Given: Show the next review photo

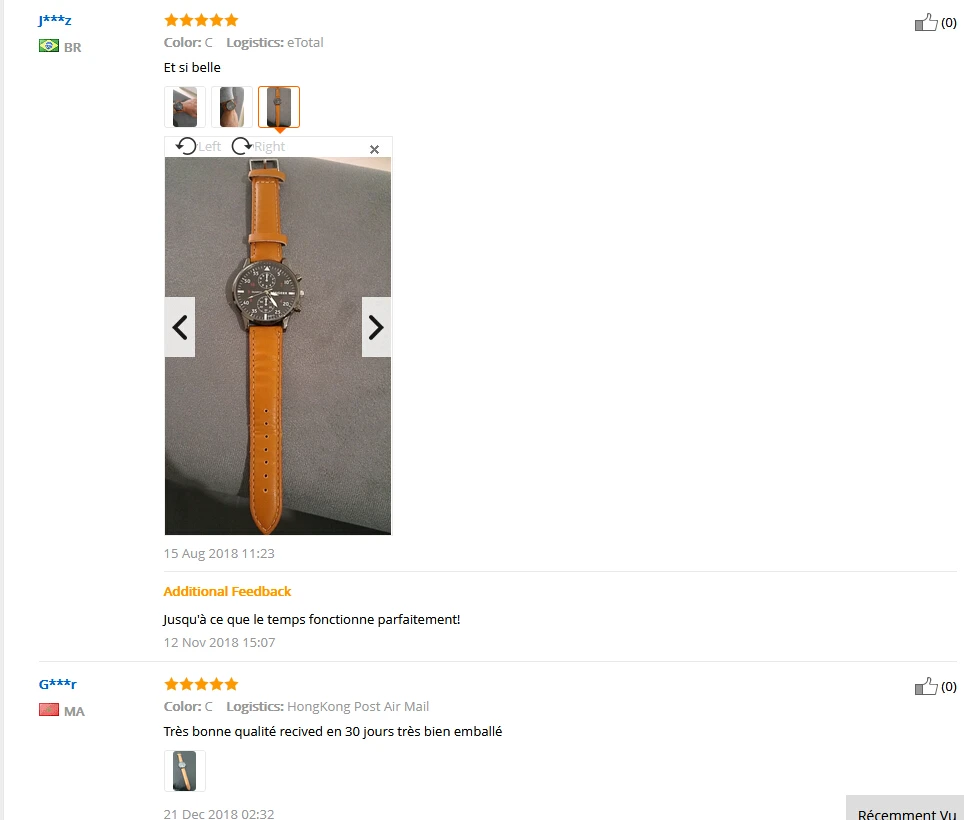Looking at the screenshot, I should 376,327.
